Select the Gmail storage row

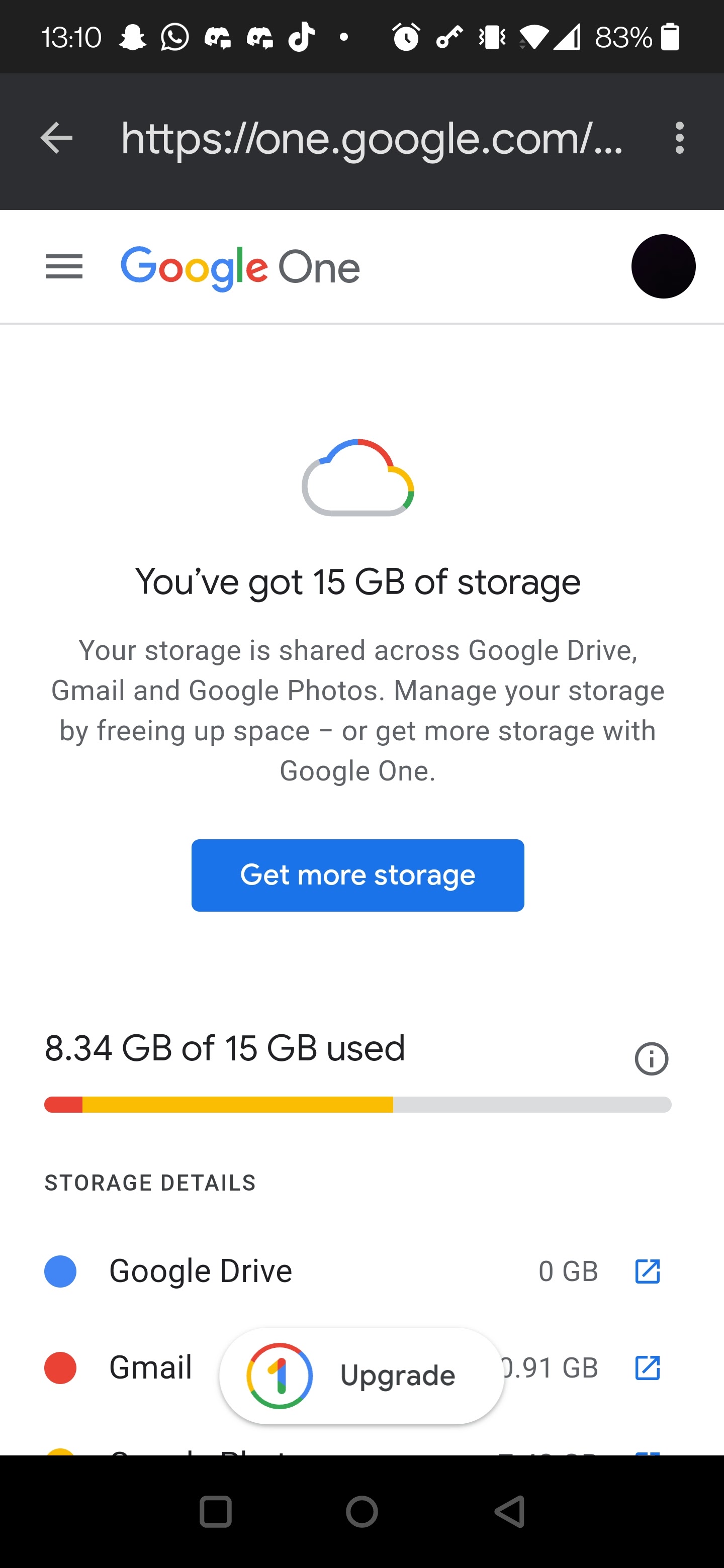click(150, 1368)
